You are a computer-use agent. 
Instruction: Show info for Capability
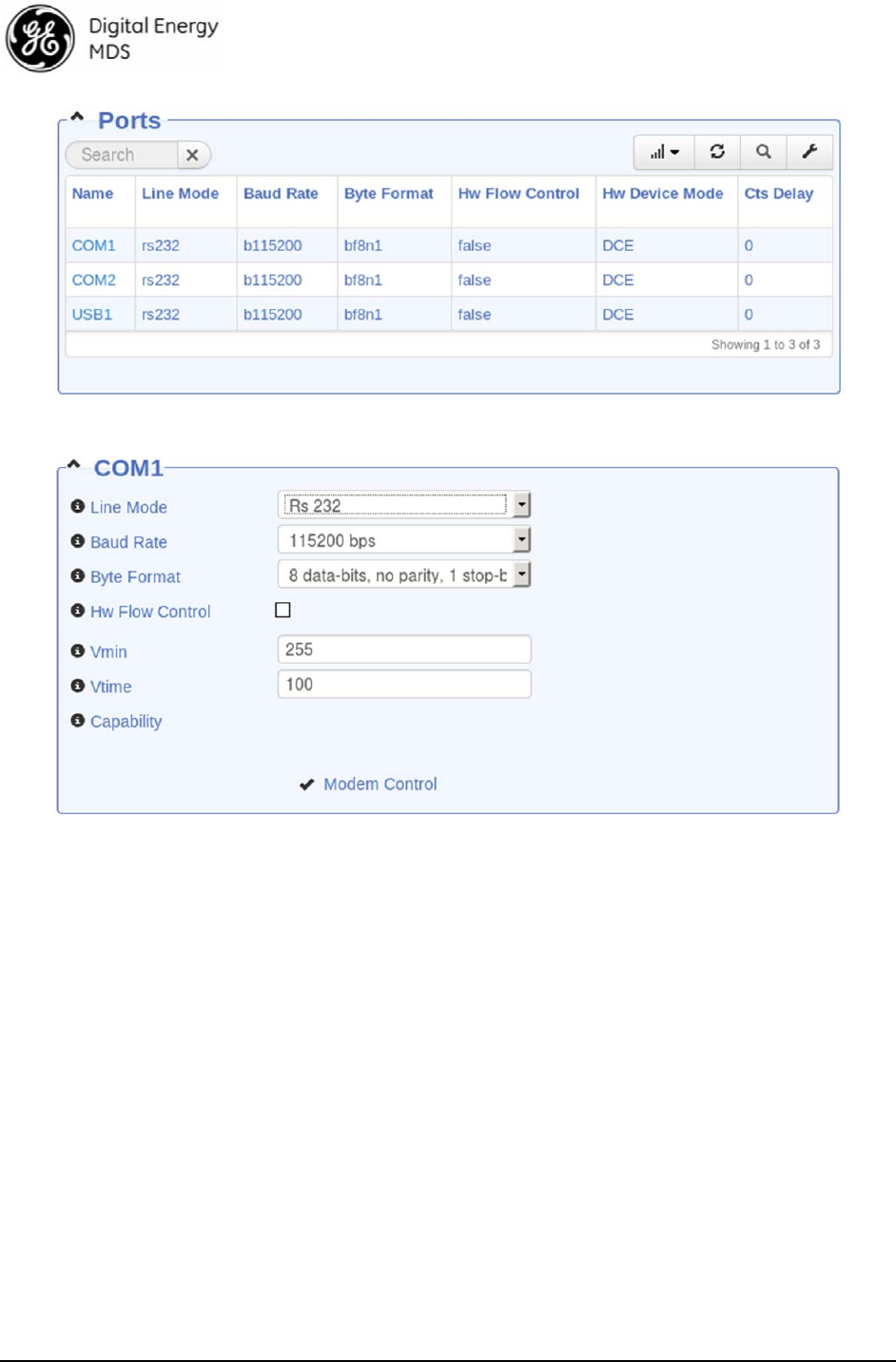(78, 721)
